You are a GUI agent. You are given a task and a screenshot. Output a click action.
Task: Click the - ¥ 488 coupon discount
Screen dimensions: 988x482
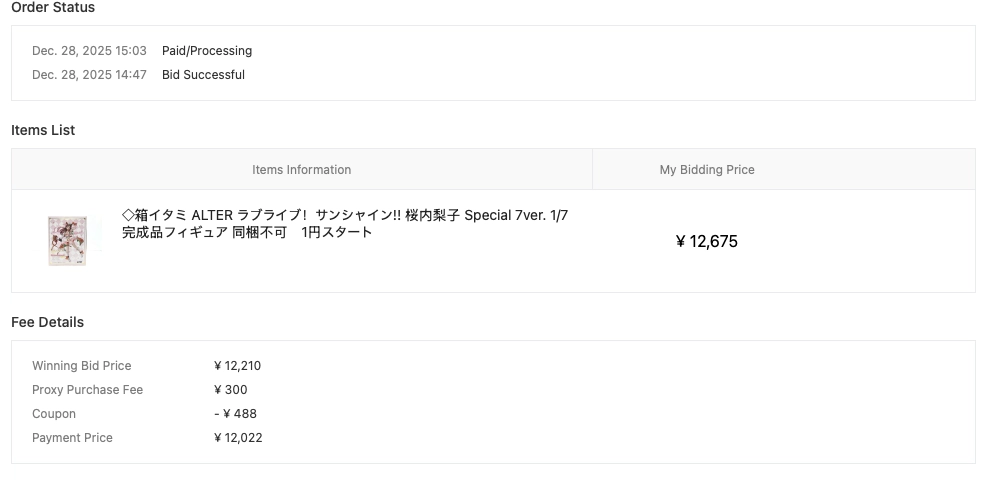(x=235, y=414)
